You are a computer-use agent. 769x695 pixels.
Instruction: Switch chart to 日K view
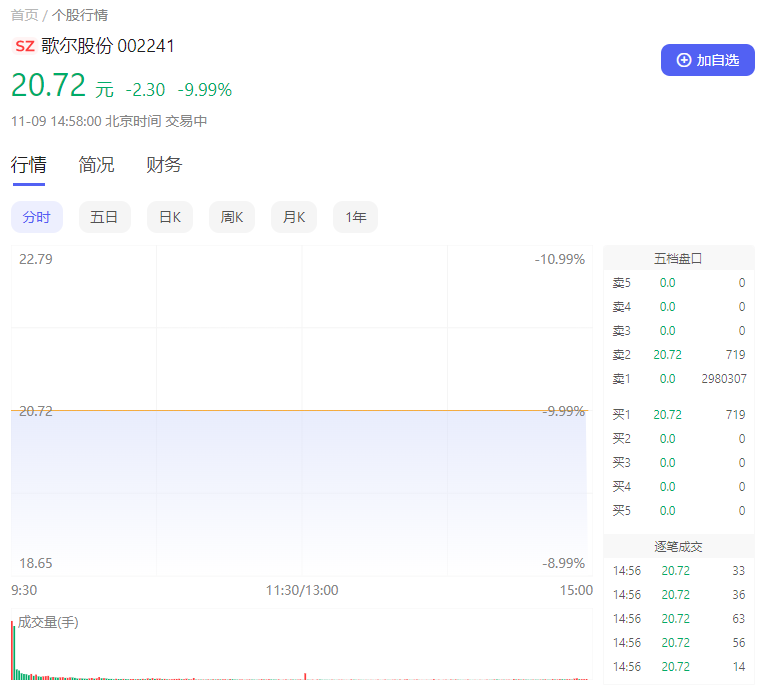tap(170, 217)
